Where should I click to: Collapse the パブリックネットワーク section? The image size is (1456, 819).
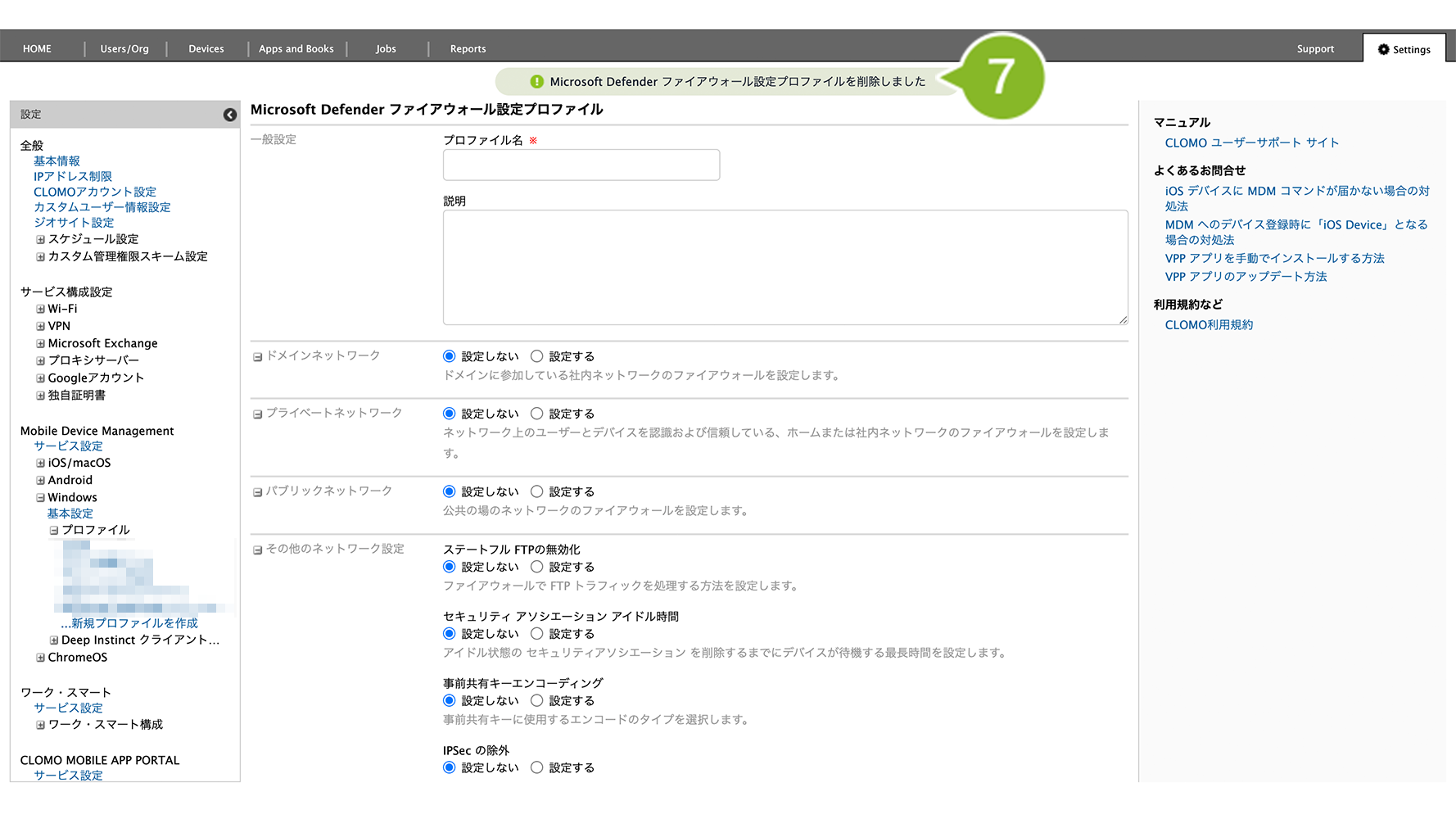[x=257, y=492]
